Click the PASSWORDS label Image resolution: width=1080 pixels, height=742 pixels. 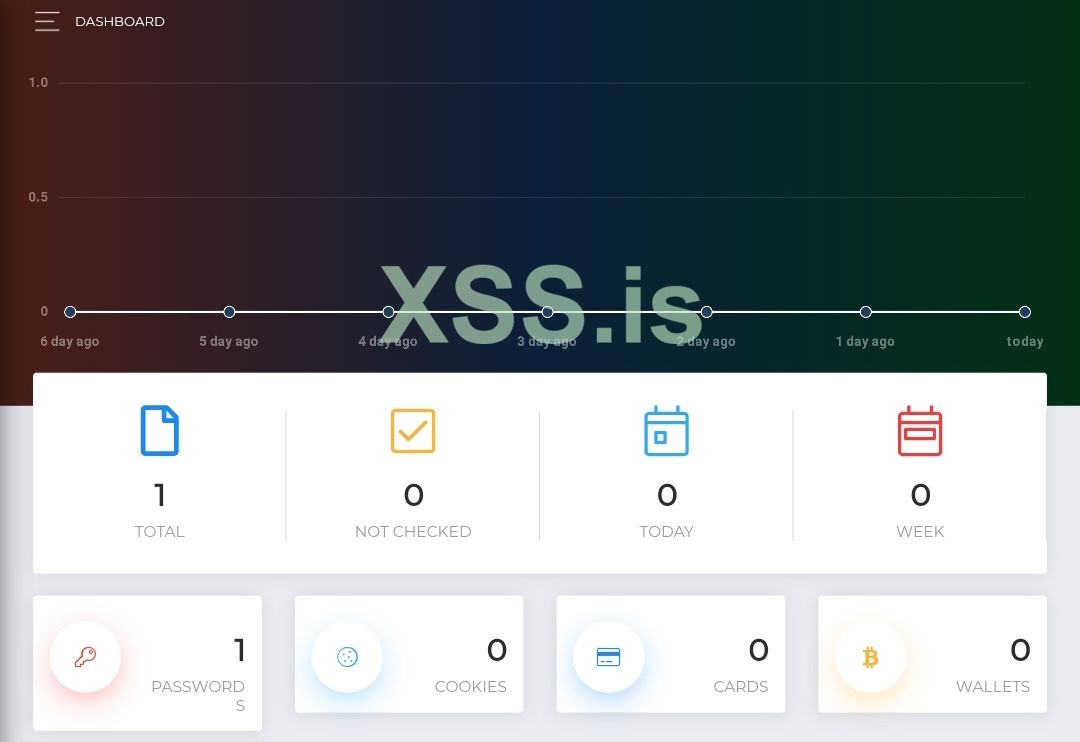click(x=198, y=696)
